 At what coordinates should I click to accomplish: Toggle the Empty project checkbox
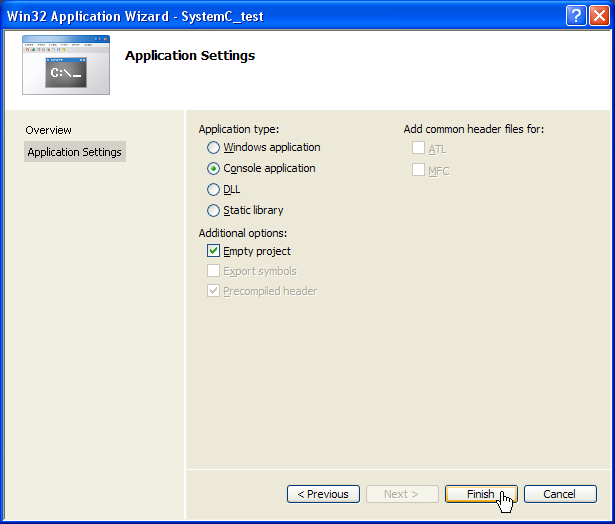click(213, 251)
